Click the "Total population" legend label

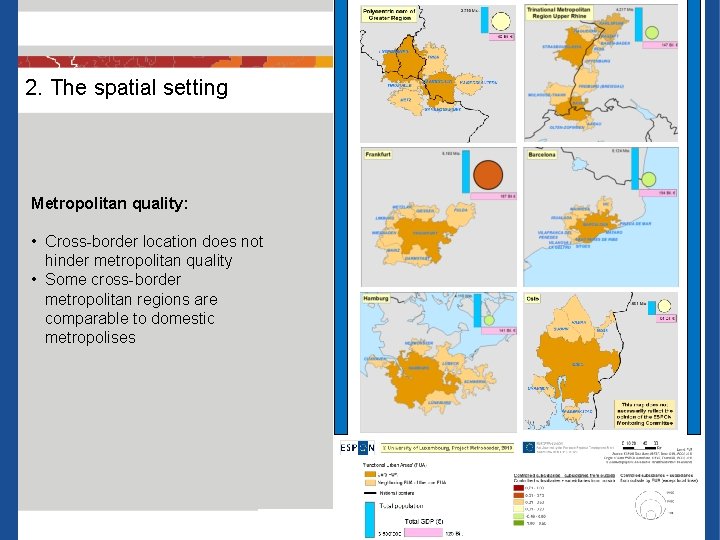401,506
